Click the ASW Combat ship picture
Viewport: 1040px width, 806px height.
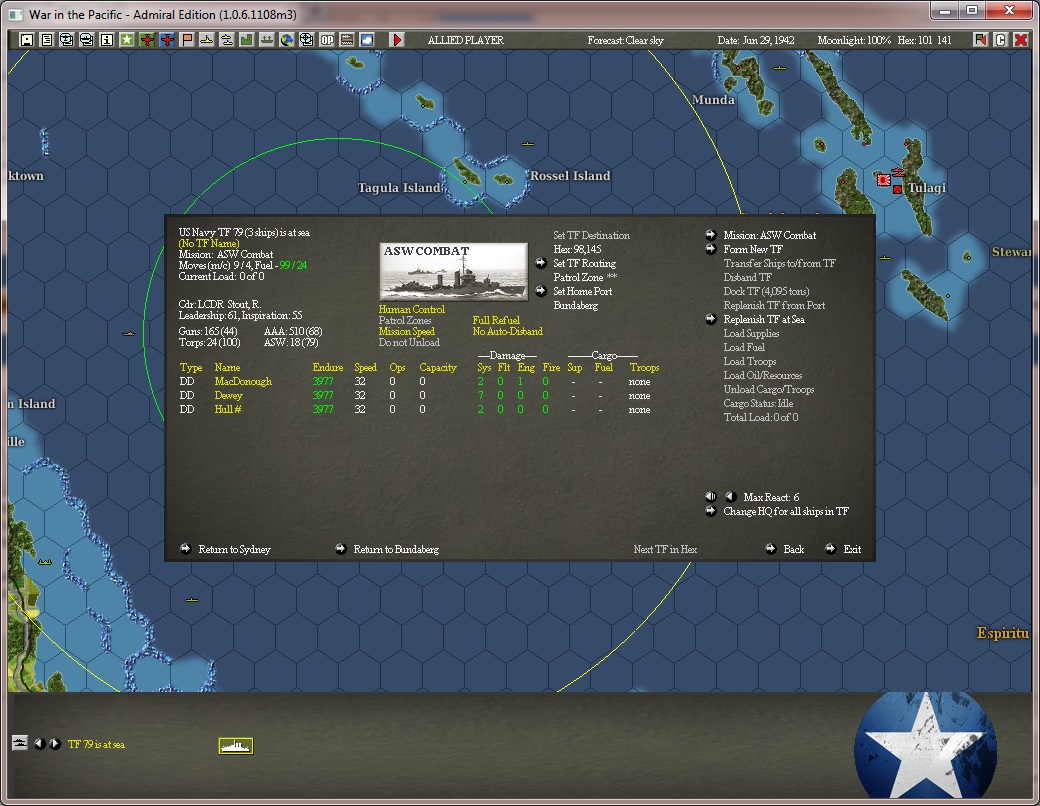click(454, 272)
